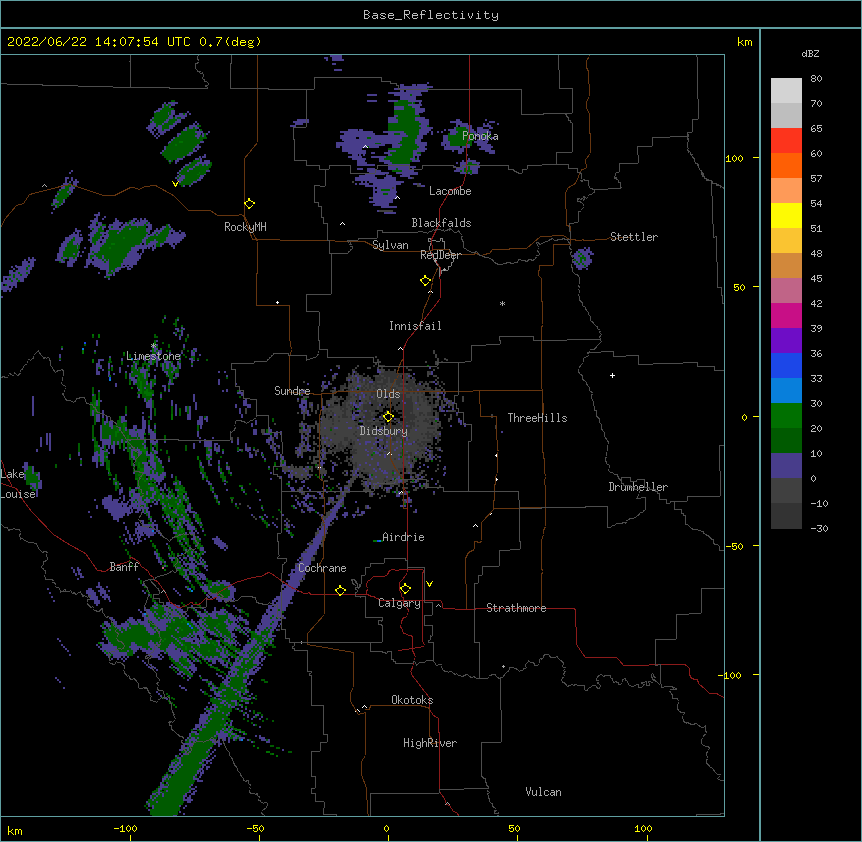Pick the magenta 42-39 dBZ legend swatch
This screenshot has width=862, height=842.
[x=786, y=315]
